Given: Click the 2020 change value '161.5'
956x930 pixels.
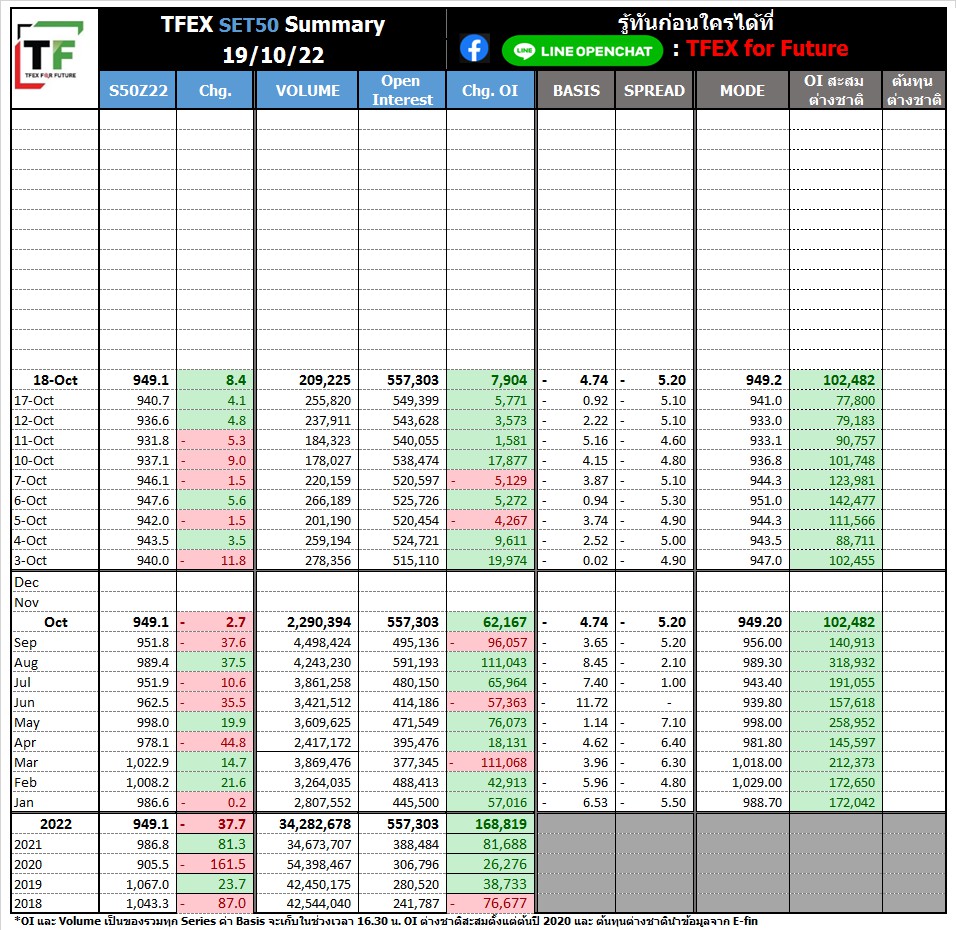Looking at the screenshot, I should (228, 865).
